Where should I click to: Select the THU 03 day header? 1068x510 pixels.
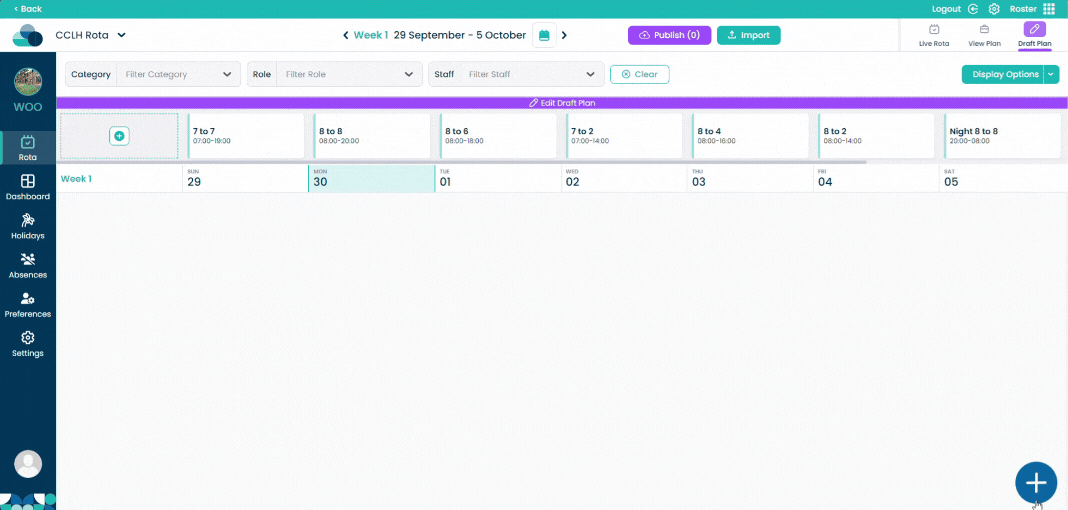click(x=750, y=178)
